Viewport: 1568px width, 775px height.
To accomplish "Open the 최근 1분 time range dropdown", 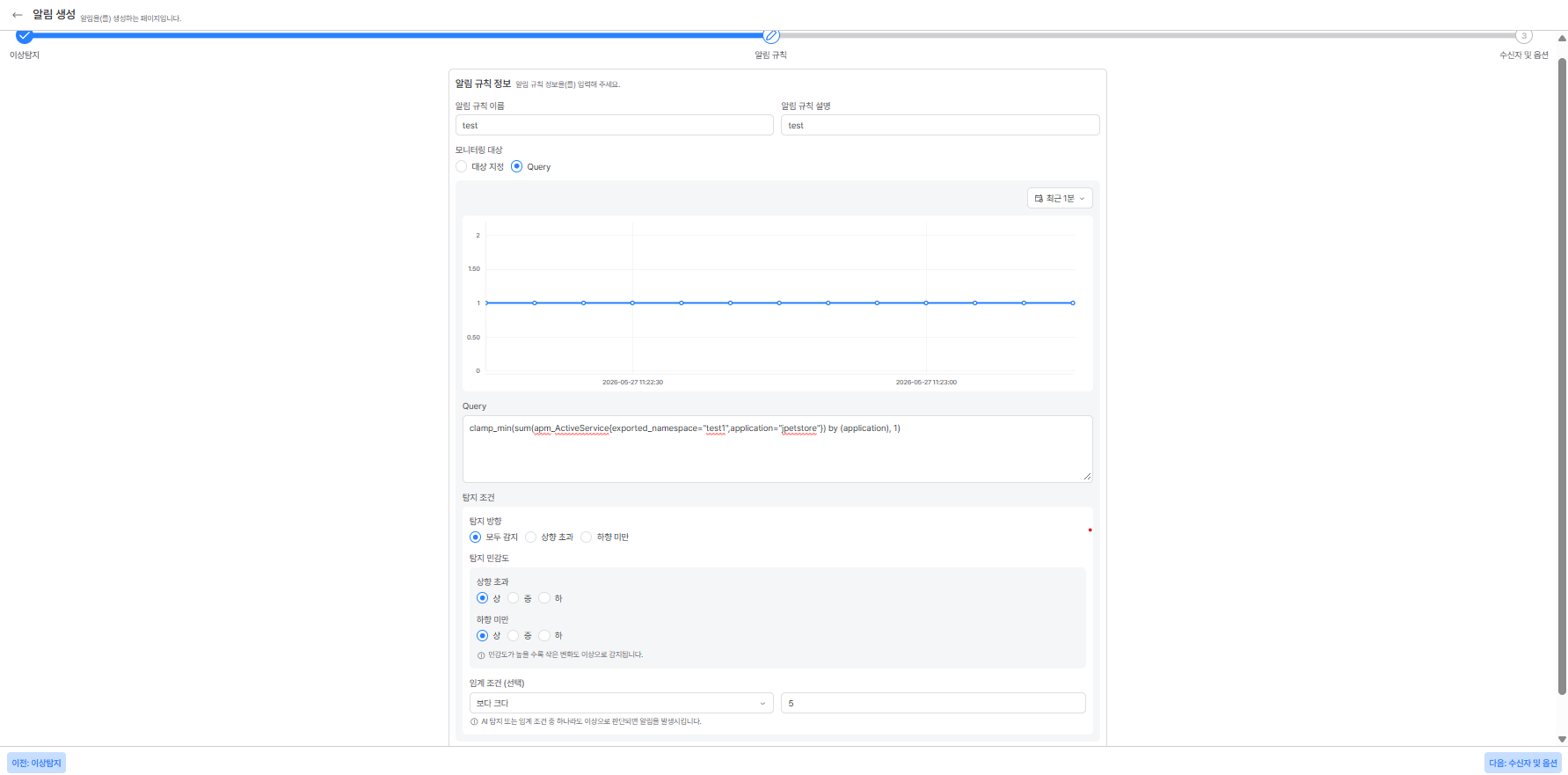I will point(1060,198).
